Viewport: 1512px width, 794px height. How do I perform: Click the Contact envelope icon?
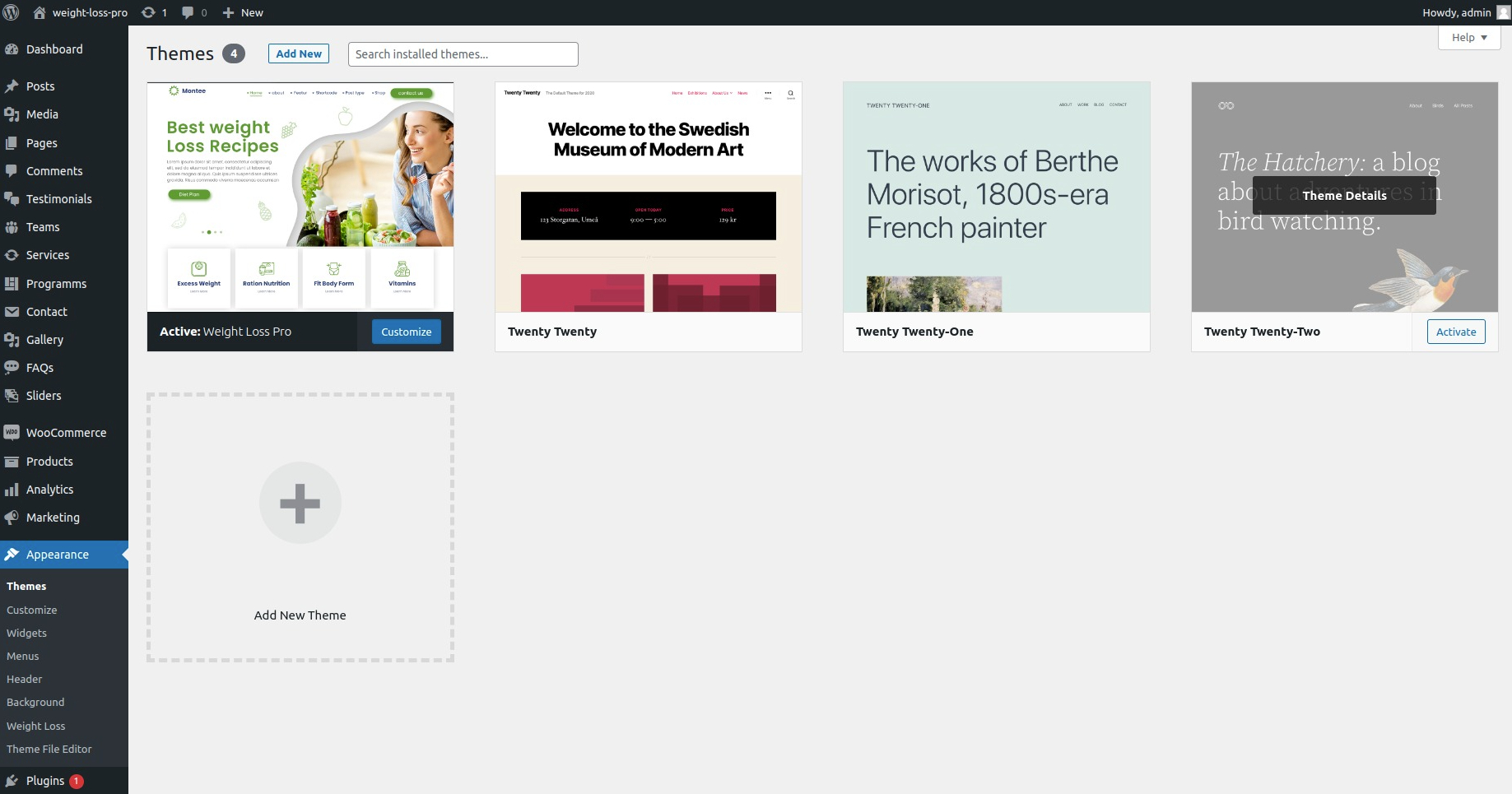12,312
